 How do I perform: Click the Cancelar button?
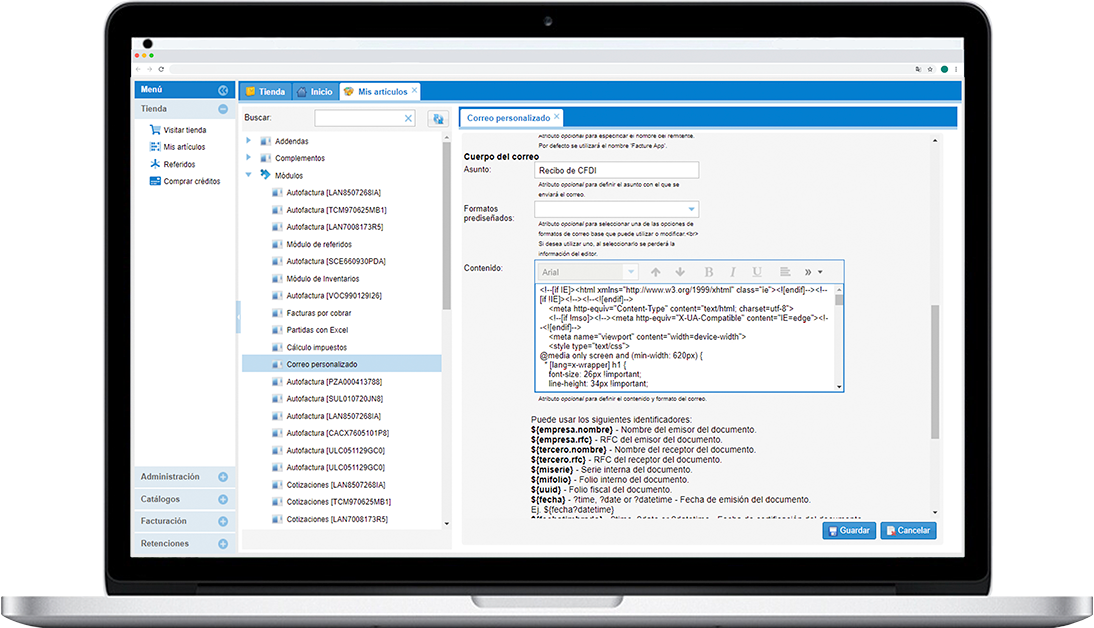tap(908, 531)
